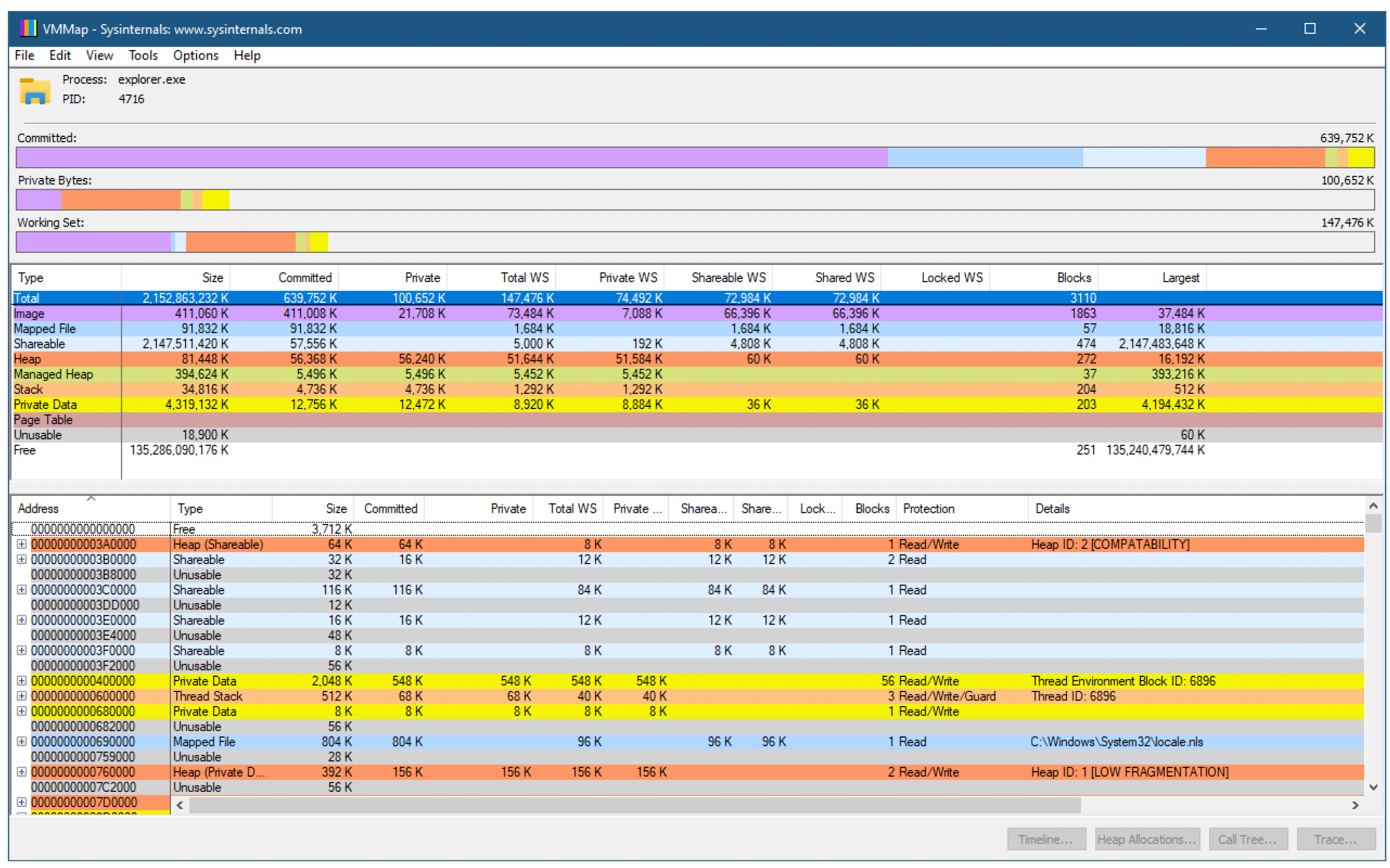Sort summary table by Blocks column header
The width and height of the screenshot is (1390, 868).
click(1044, 277)
